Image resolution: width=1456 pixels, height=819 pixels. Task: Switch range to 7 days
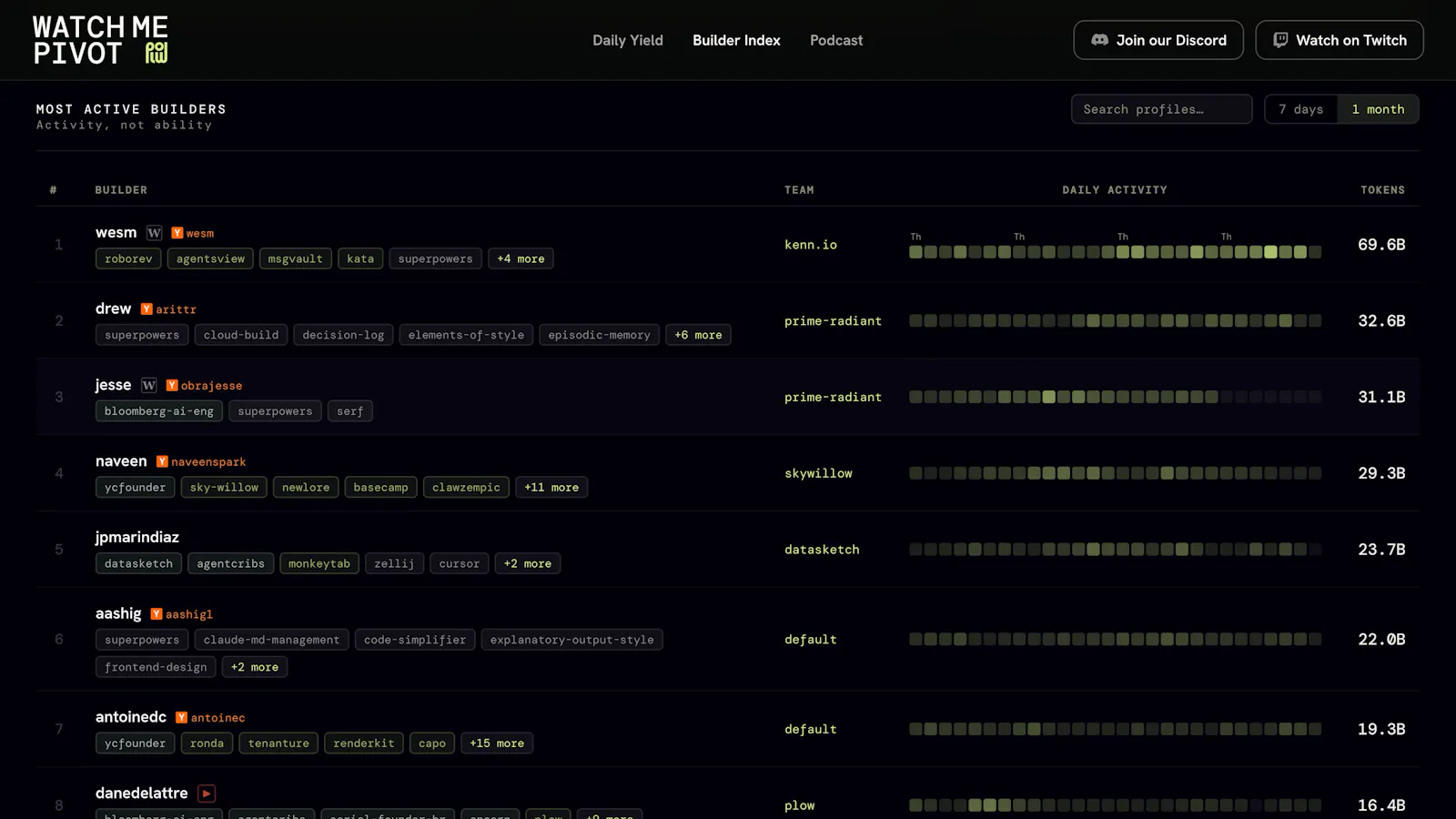[x=1301, y=109]
